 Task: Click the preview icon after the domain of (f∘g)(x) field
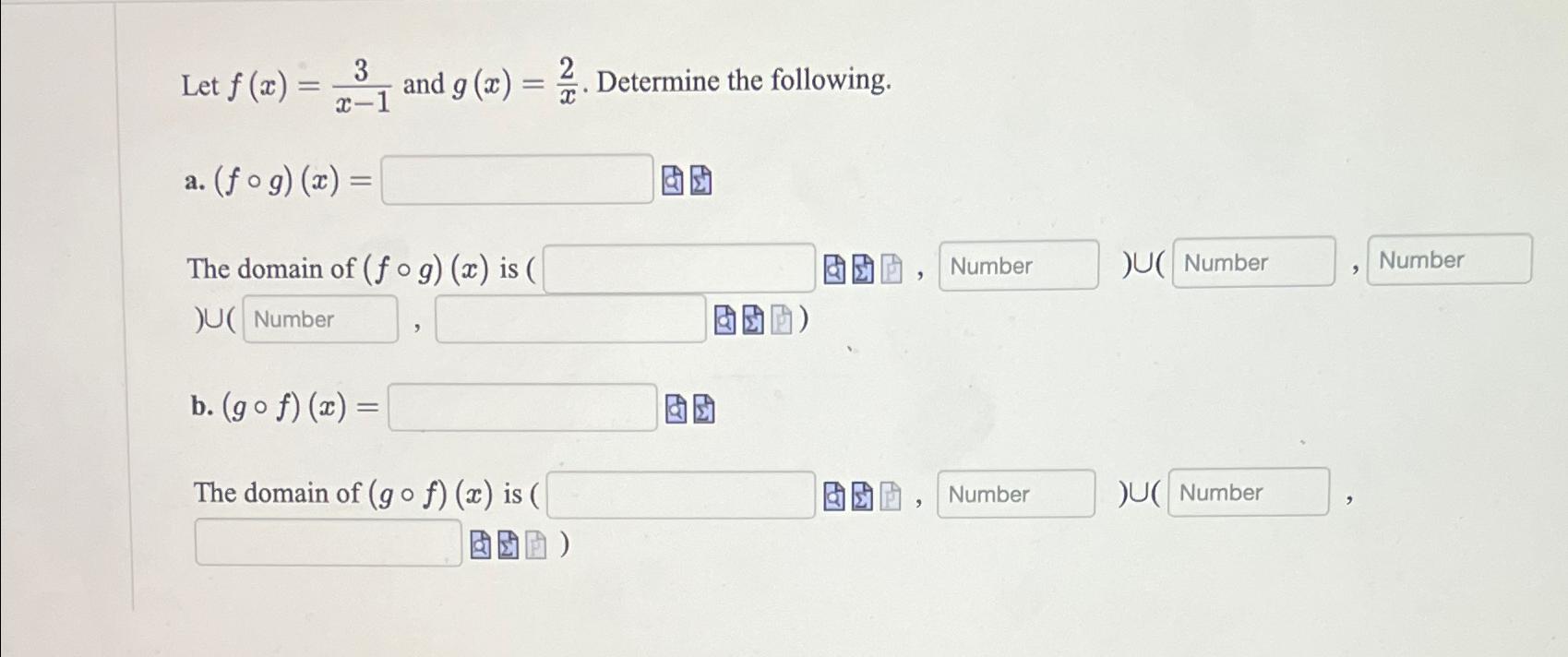pyautogui.click(x=833, y=268)
